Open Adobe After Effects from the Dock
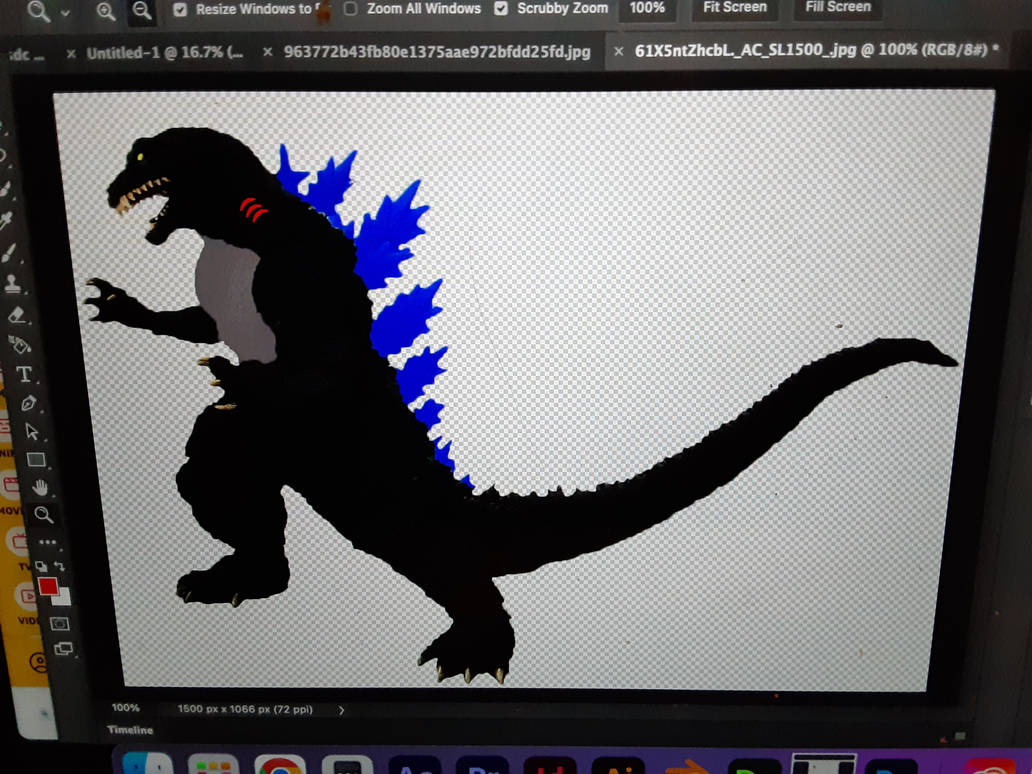 click(x=415, y=765)
